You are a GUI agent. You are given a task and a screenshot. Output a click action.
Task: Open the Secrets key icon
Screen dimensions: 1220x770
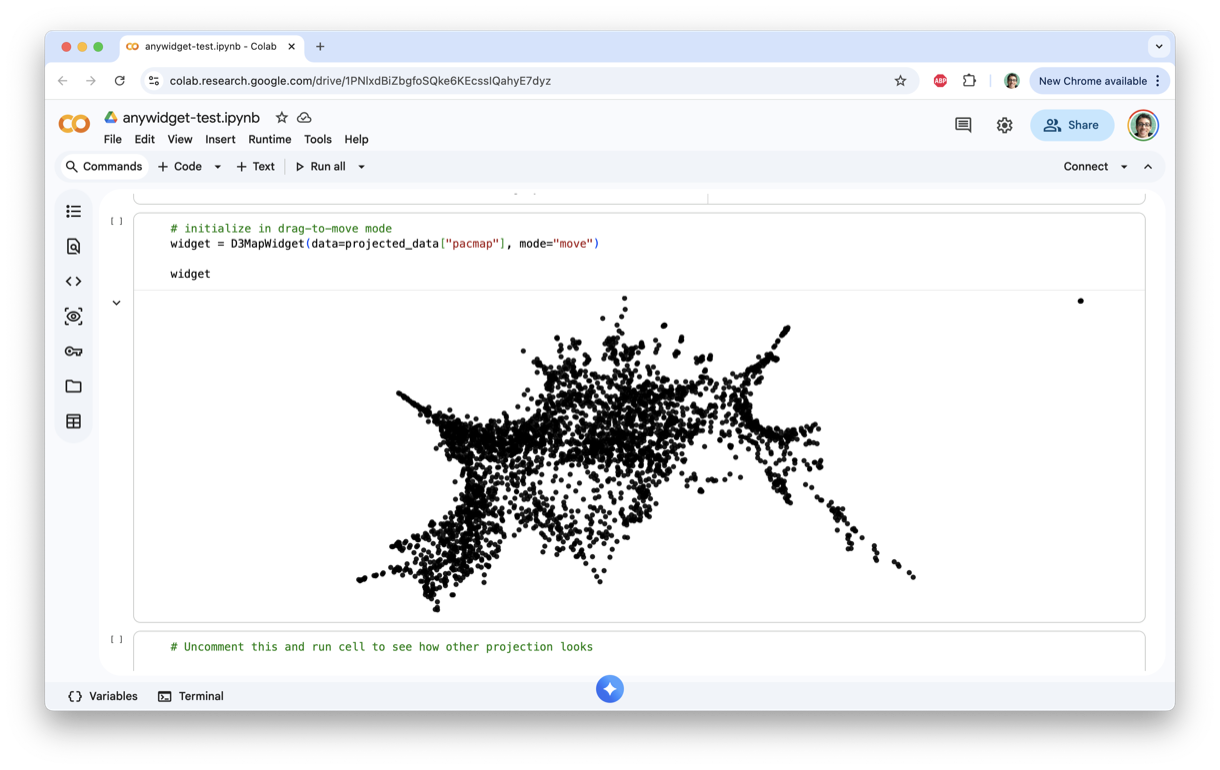[73, 351]
